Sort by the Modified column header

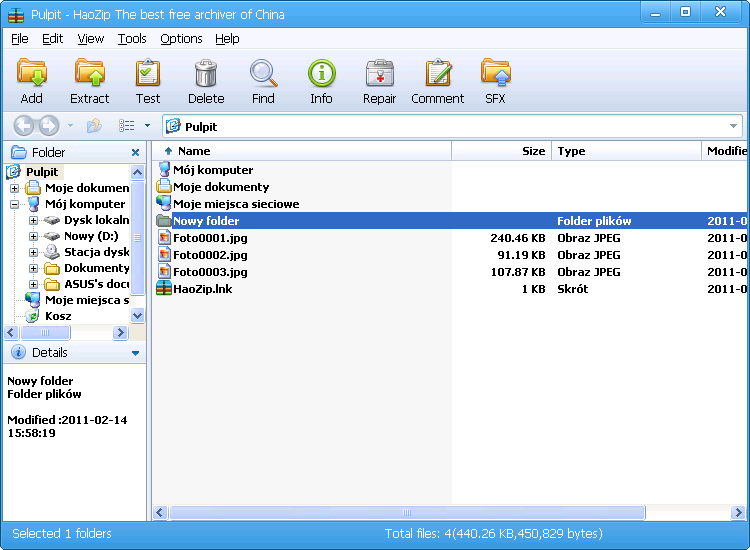tap(725, 151)
